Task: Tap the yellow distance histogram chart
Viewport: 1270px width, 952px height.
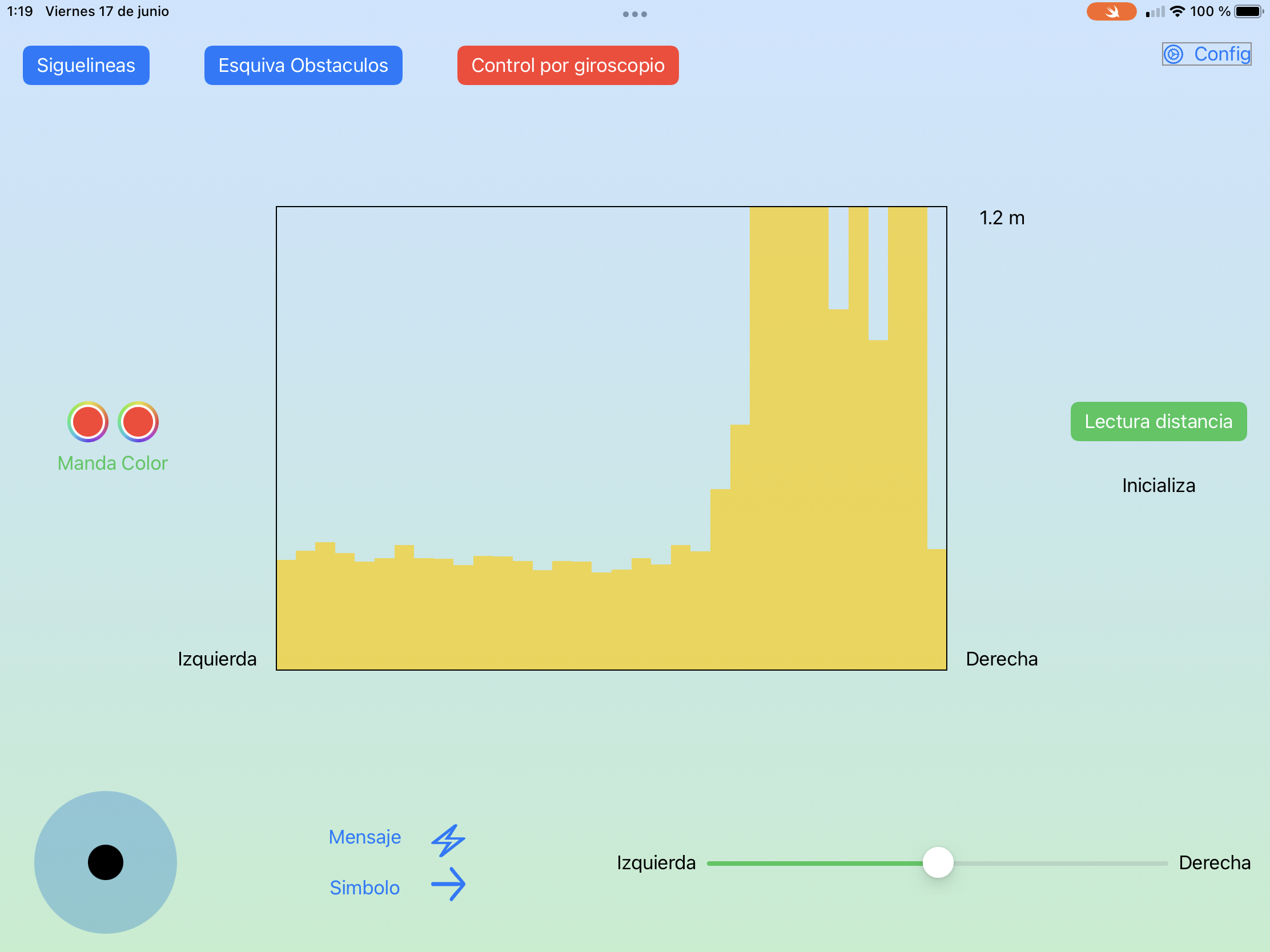Action: coord(611,438)
